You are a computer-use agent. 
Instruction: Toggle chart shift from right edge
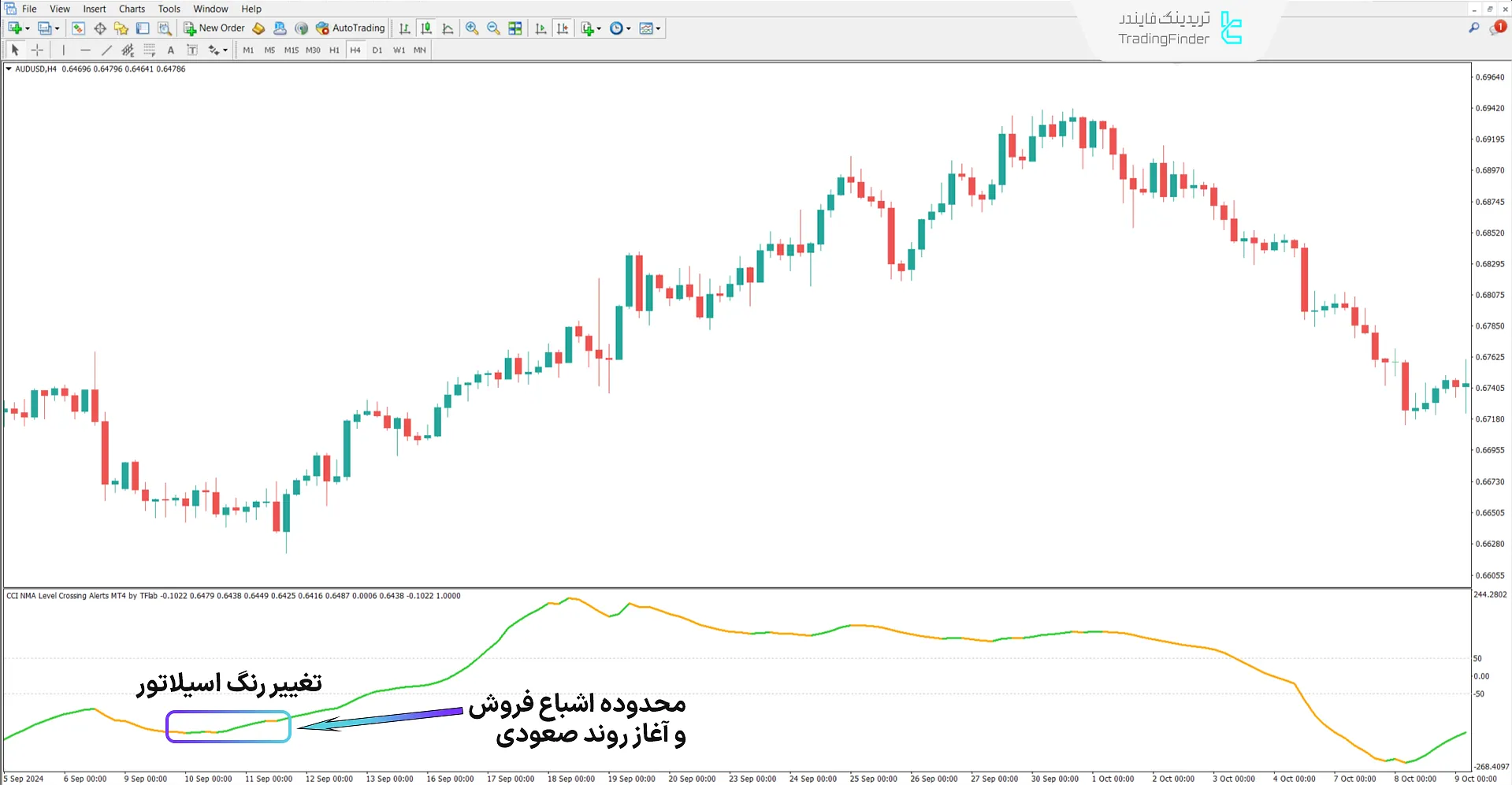pyautogui.click(x=563, y=28)
